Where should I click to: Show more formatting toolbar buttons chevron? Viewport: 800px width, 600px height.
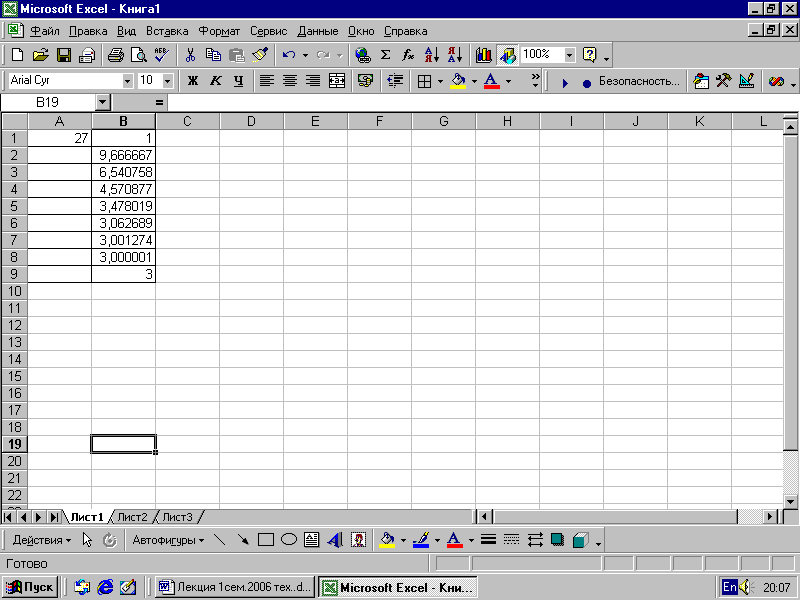point(535,81)
